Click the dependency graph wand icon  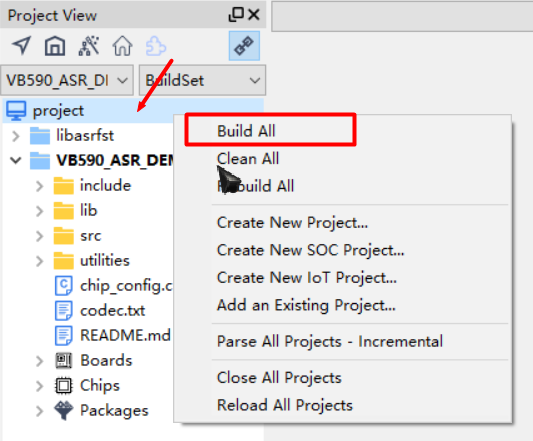[89, 46]
